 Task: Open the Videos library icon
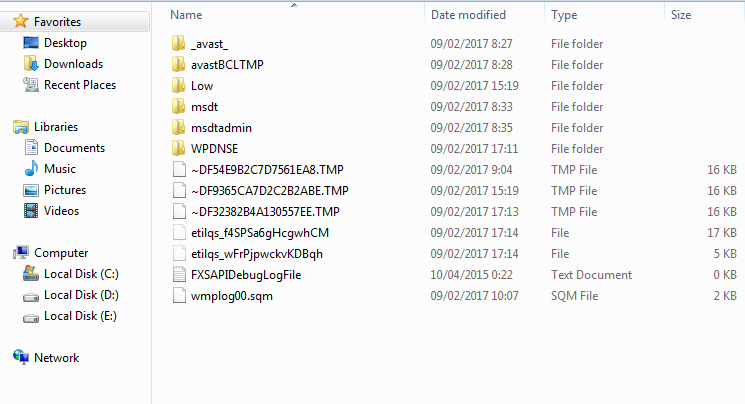tap(31, 211)
